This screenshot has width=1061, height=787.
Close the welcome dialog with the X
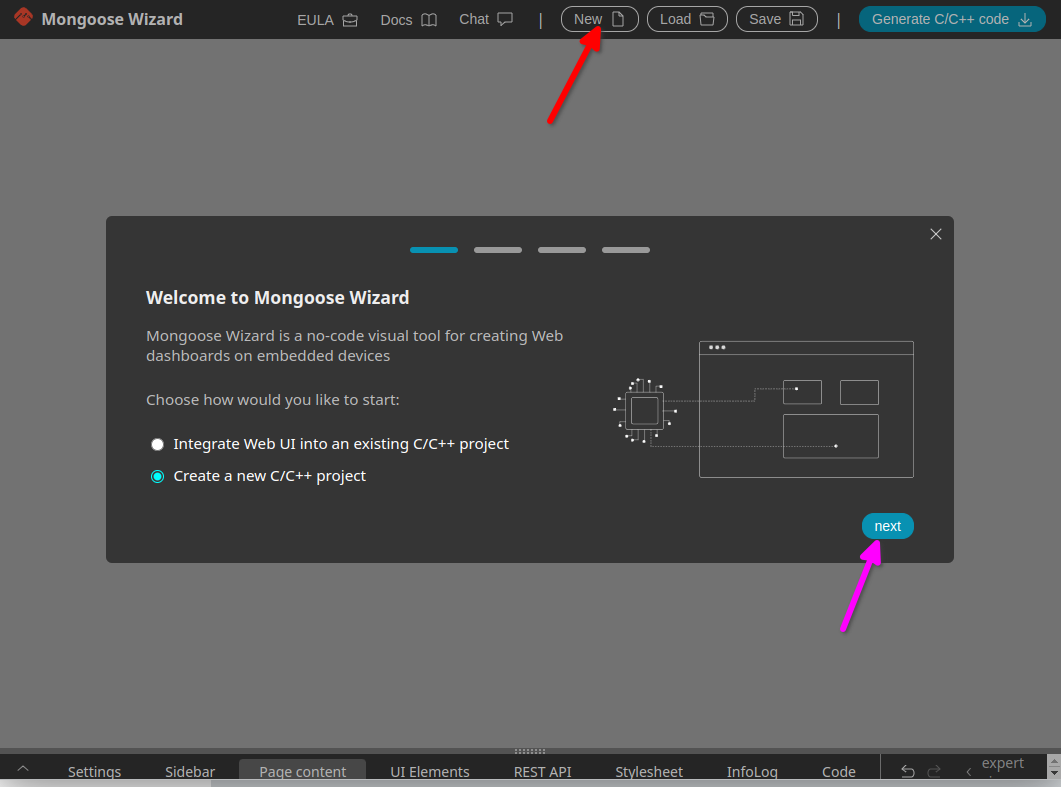936,234
